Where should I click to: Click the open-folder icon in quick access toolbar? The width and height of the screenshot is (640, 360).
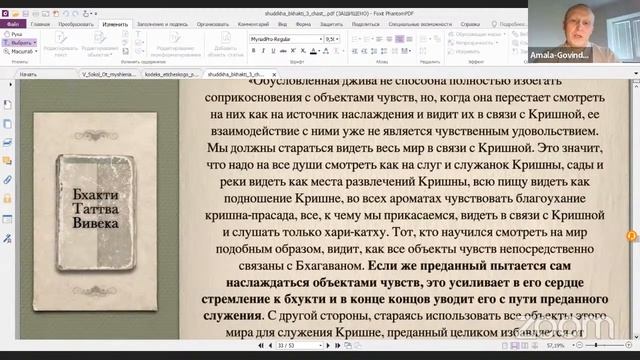pyautogui.click(x=16, y=14)
